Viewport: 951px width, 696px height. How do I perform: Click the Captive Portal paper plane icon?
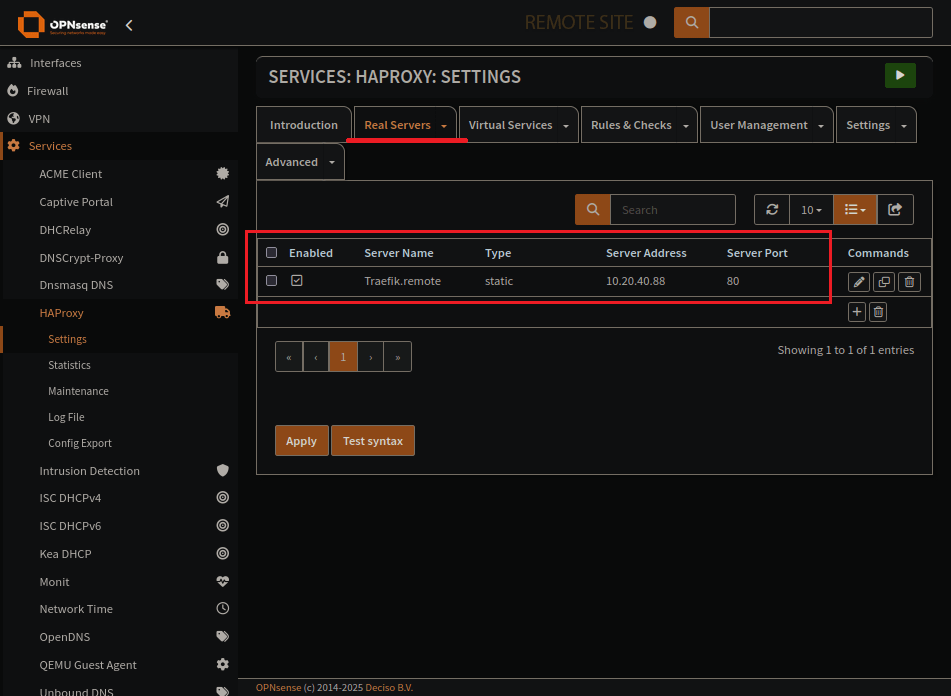click(223, 201)
